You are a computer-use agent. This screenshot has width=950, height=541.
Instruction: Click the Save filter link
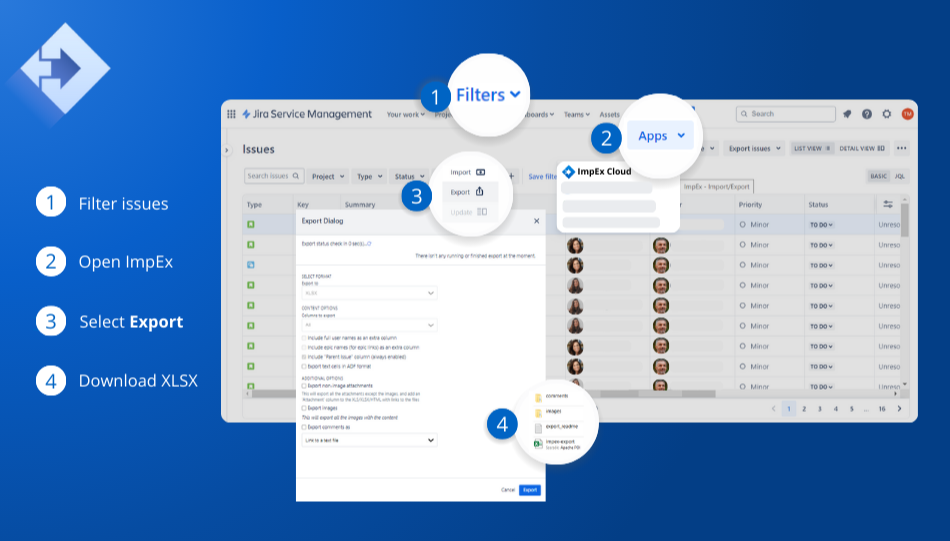click(x=542, y=177)
